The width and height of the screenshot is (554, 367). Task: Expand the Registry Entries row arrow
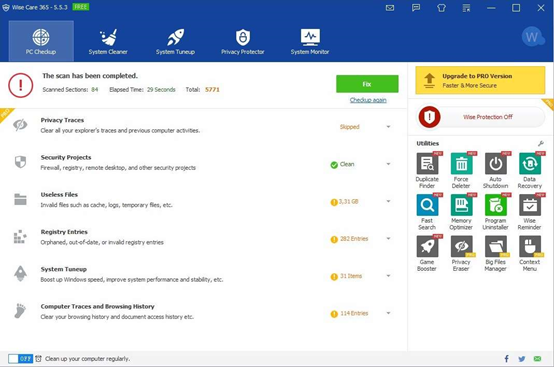click(x=388, y=238)
